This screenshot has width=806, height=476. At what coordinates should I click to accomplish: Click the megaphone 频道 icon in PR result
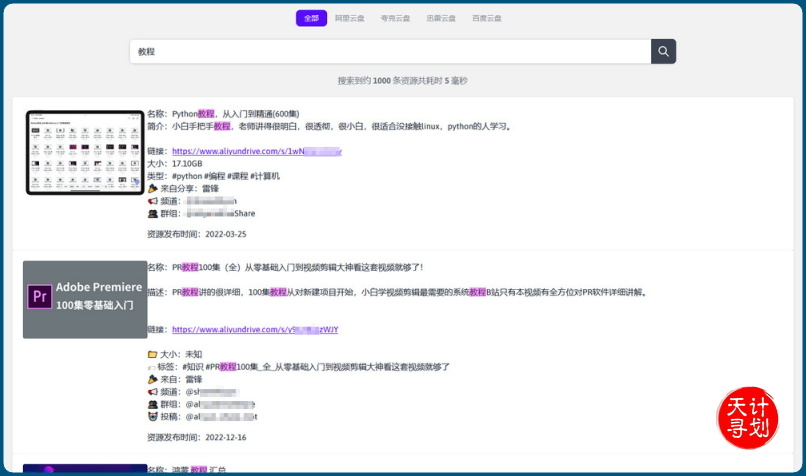(153, 392)
